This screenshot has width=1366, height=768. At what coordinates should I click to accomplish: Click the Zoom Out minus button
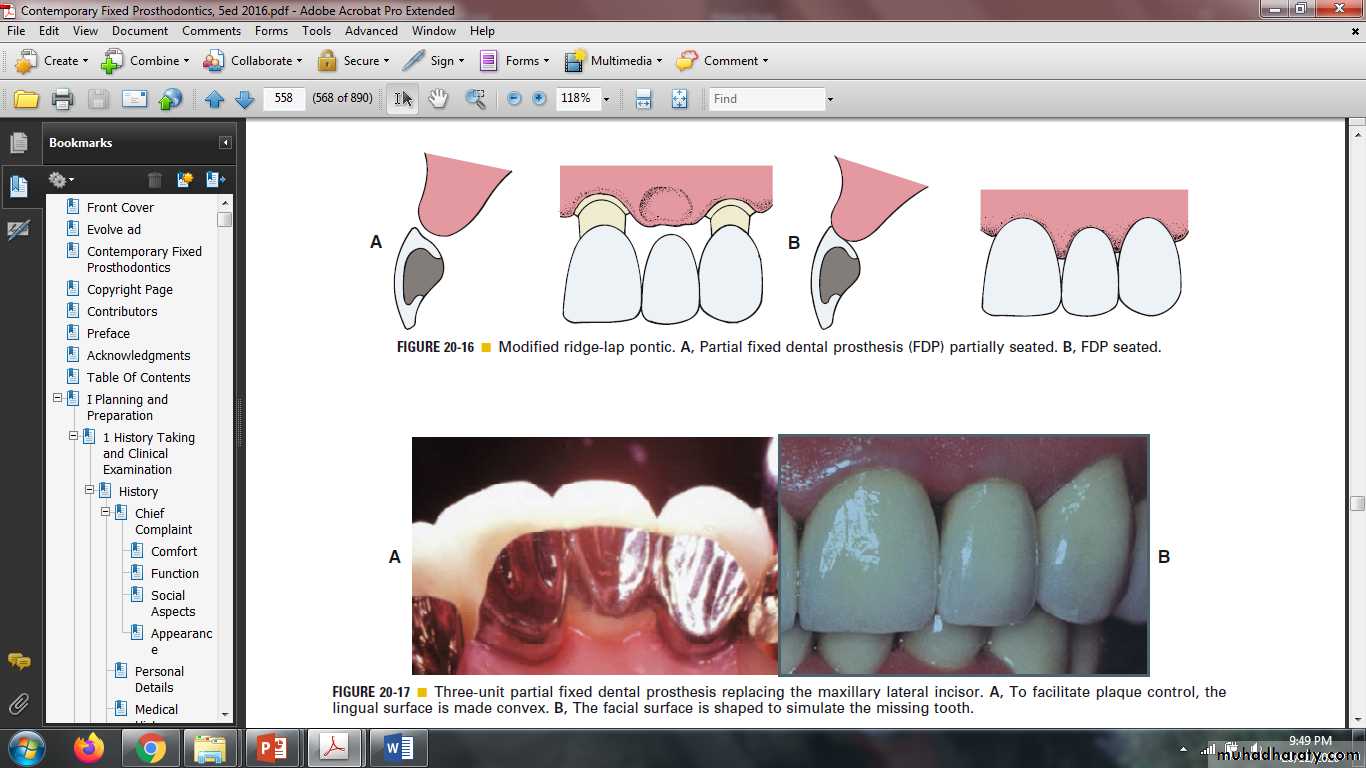(x=514, y=99)
